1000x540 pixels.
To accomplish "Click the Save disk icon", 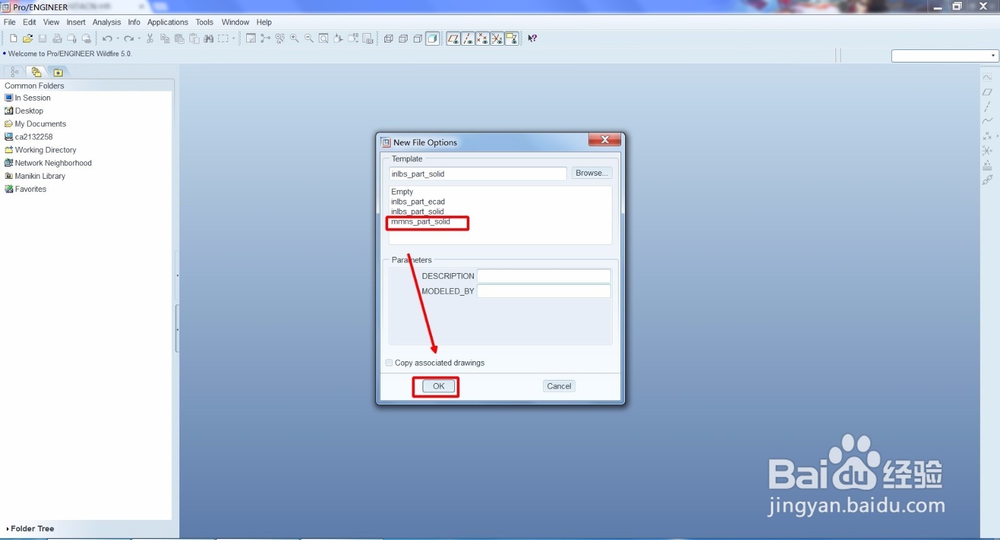I will (42, 39).
